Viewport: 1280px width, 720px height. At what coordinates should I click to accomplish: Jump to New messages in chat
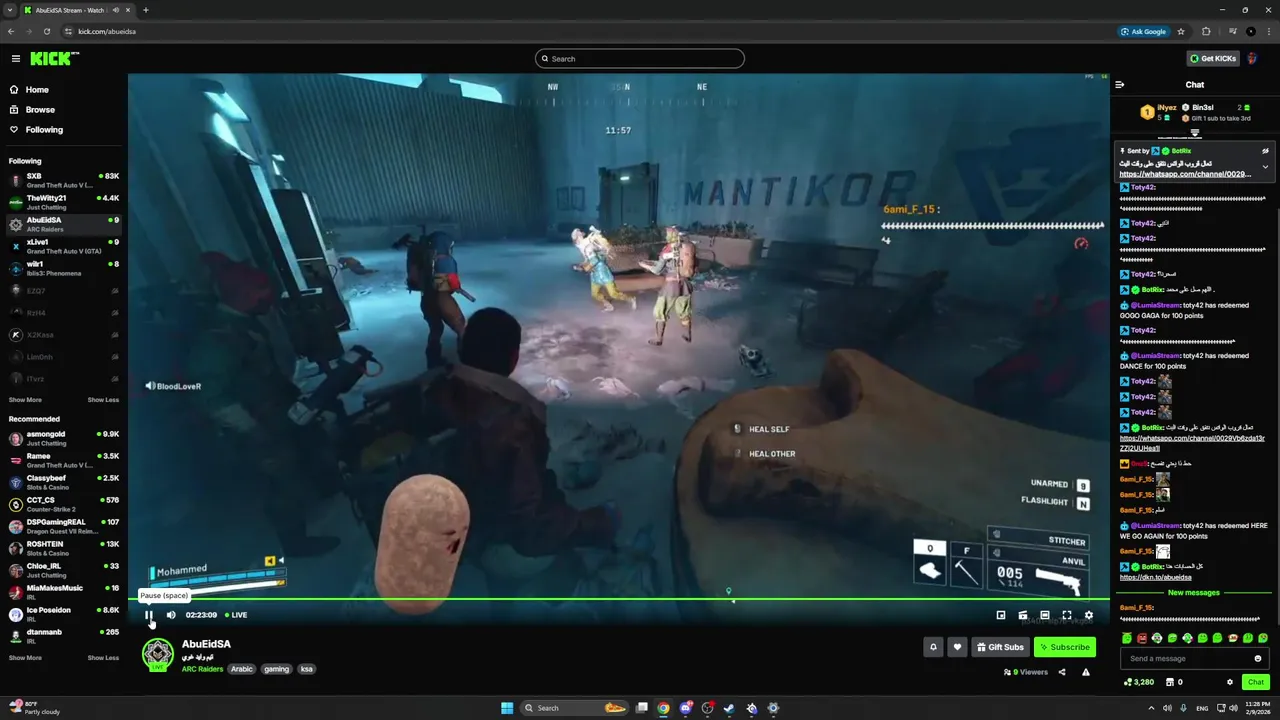(x=1194, y=592)
